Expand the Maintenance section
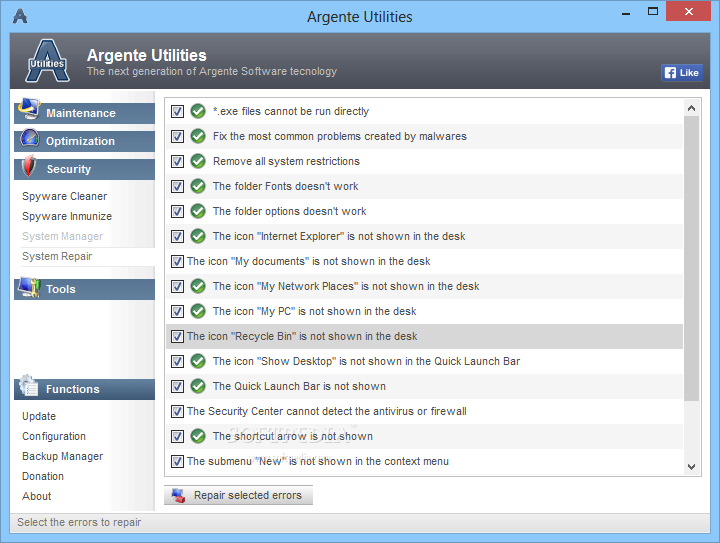Image resolution: width=720 pixels, height=543 pixels. tap(84, 113)
